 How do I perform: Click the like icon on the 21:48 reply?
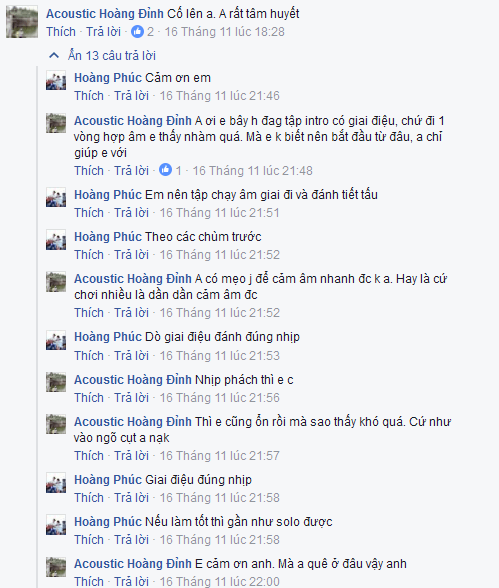point(165,170)
